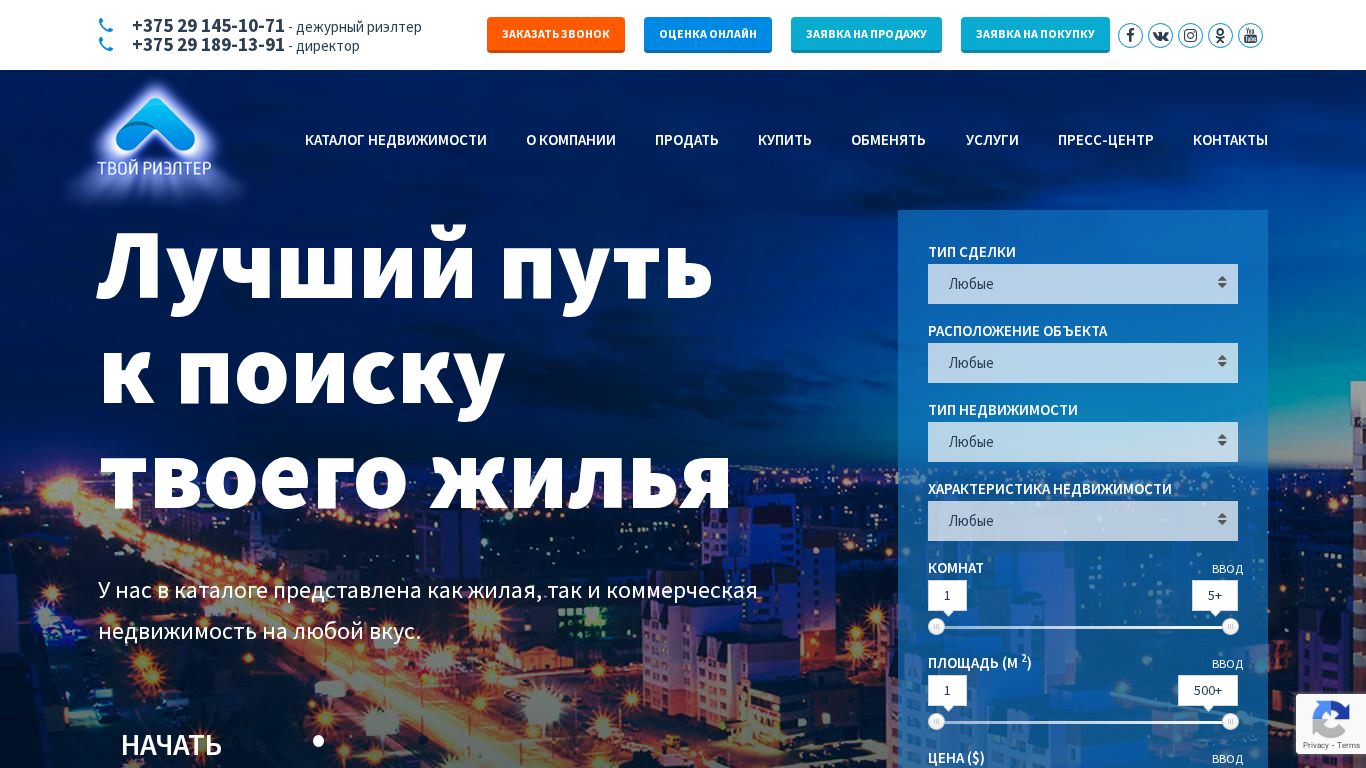
Task: Click the reCAPTCHA badge
Action: pyautogui.click(x=1331, y=724)
